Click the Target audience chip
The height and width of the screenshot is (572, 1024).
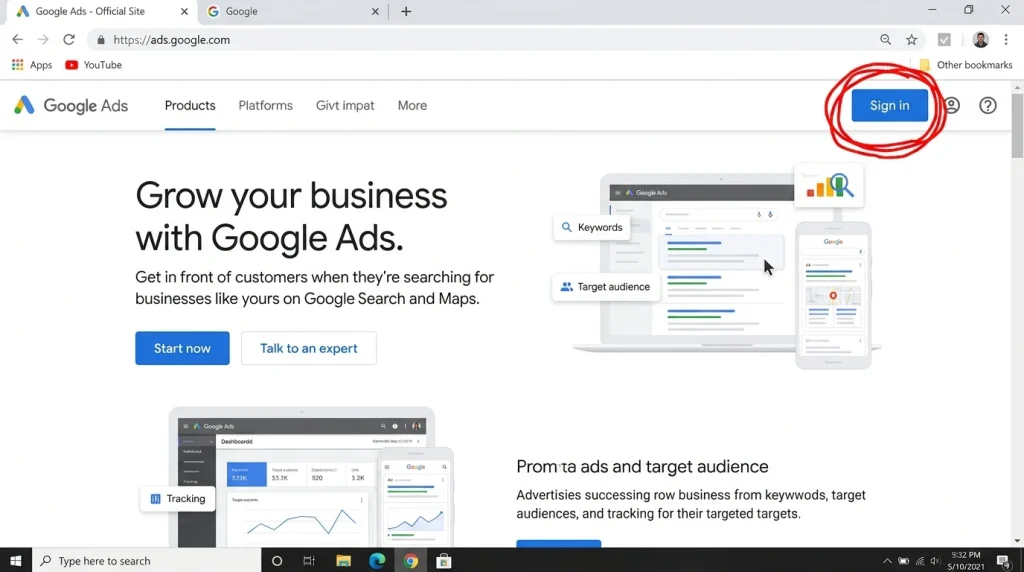pyautogui.click(x=605, y=287)
